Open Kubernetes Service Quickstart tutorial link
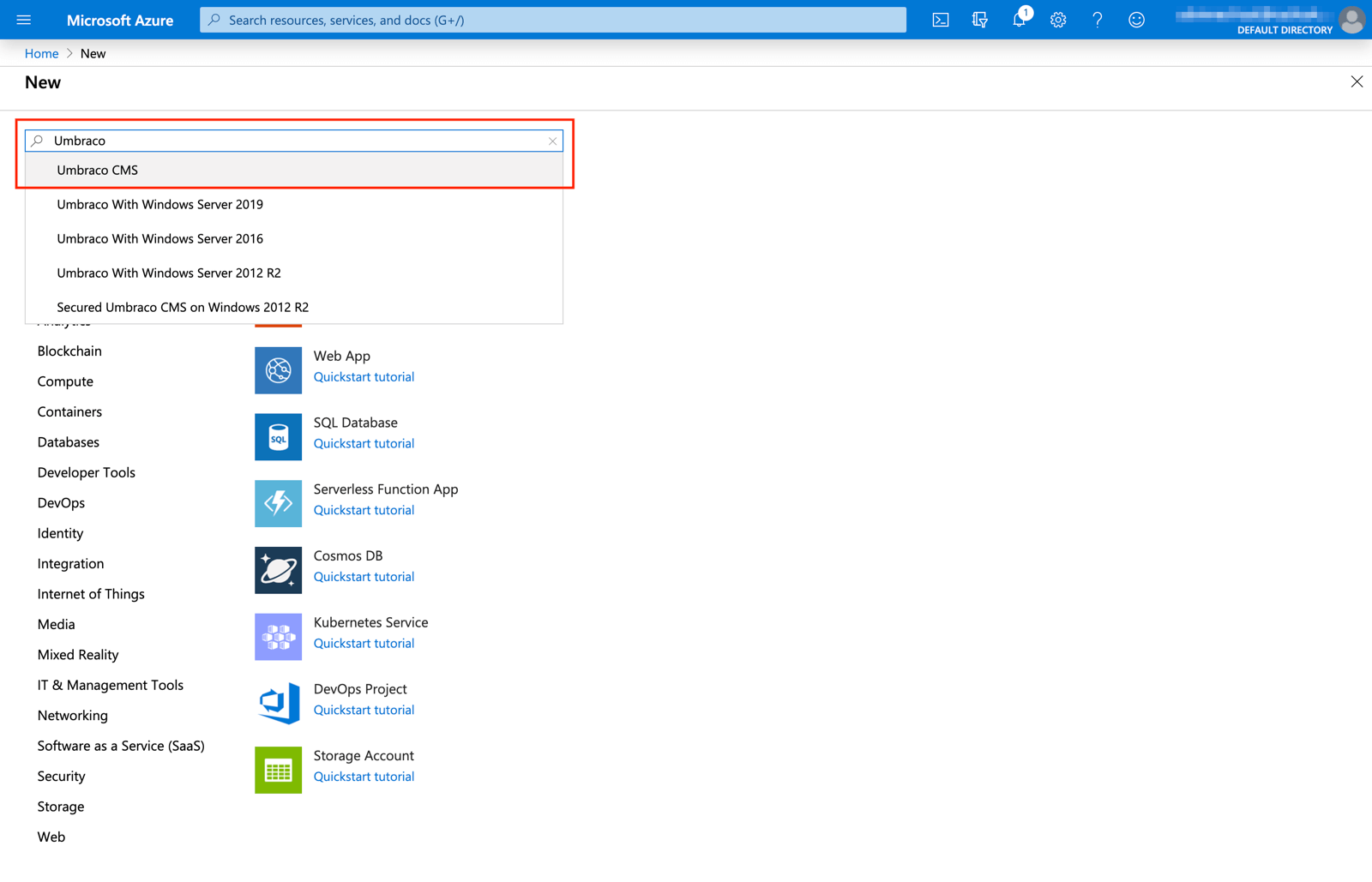Image resolution: width=1372 pixels, height=882 pixels. click(x=364, y=644)
